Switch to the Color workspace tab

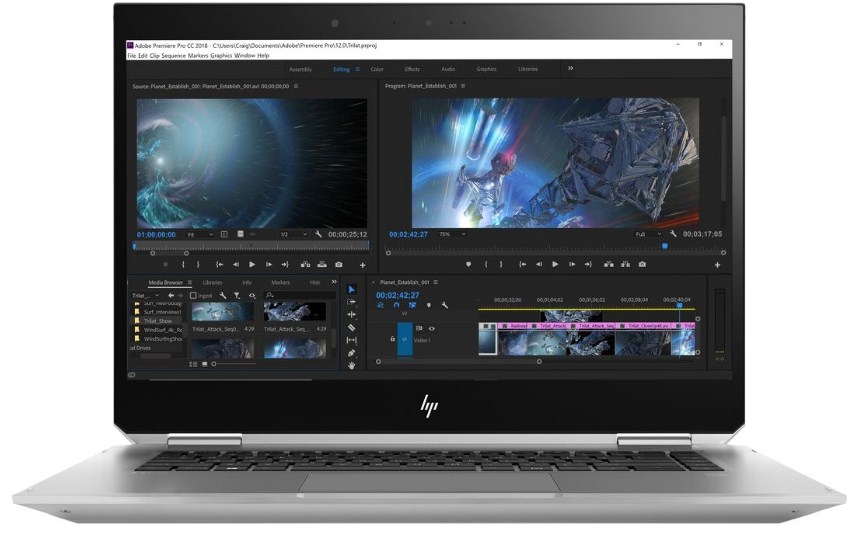(377, 69)
